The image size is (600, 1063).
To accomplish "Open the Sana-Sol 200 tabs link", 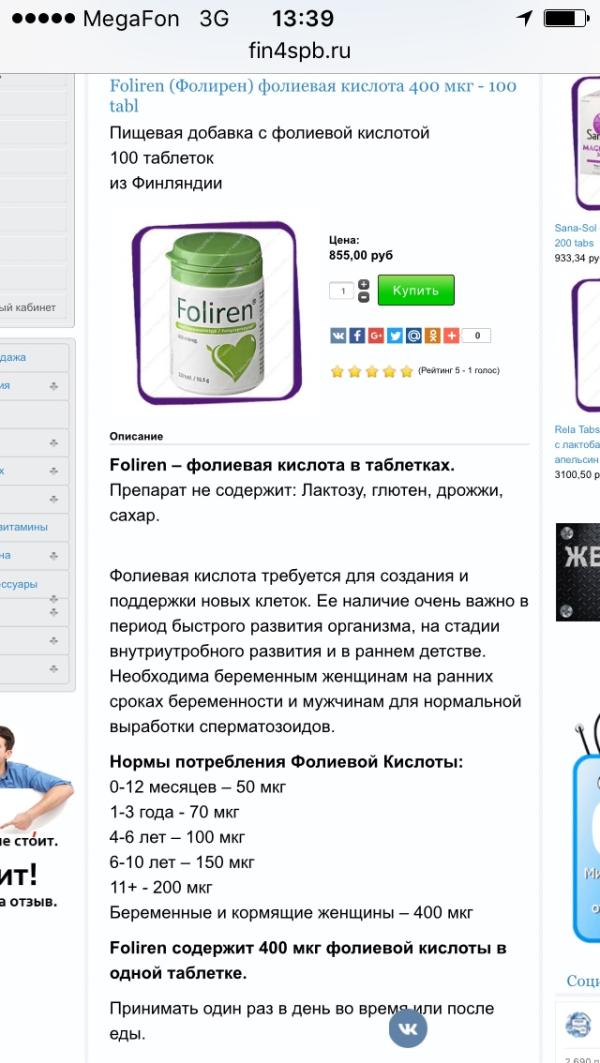I will coord(576,235).
